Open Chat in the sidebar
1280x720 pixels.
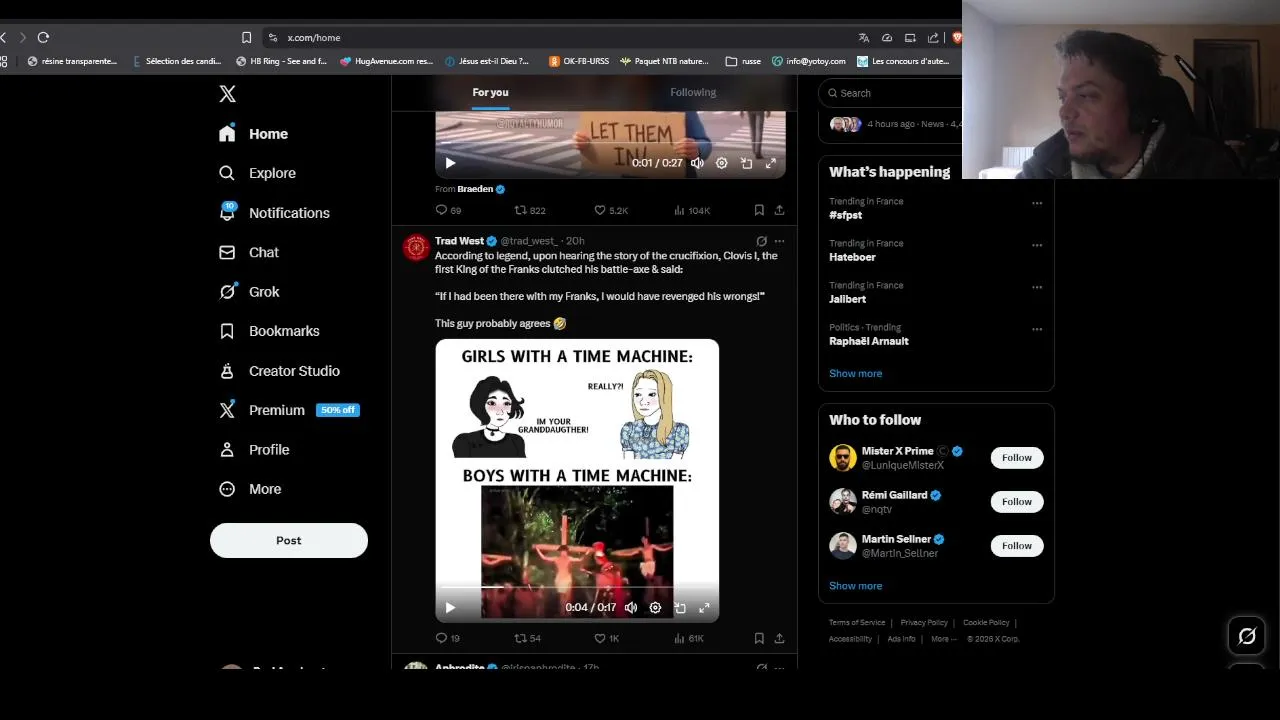click(x=250, y=252)
